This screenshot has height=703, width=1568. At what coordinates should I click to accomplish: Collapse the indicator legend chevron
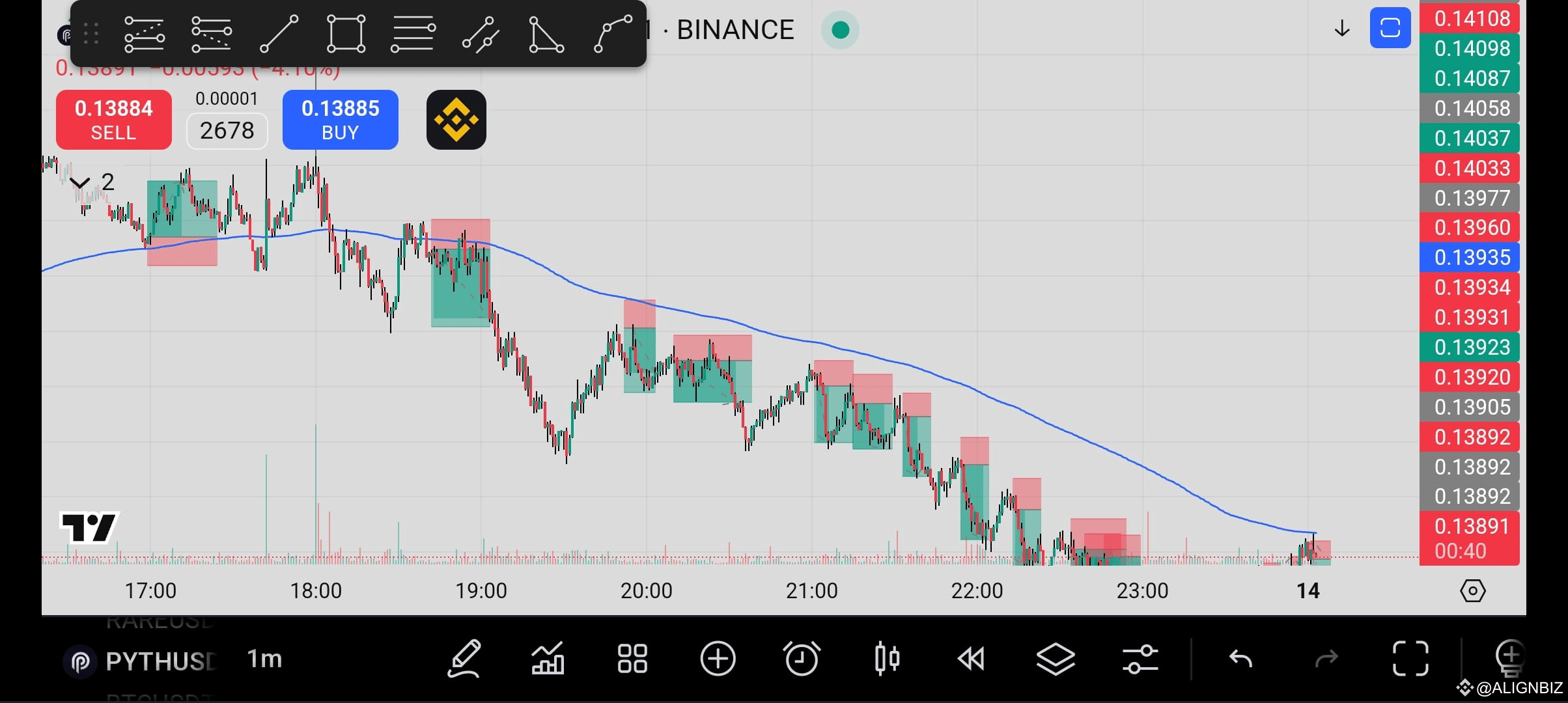coord(79,183)
